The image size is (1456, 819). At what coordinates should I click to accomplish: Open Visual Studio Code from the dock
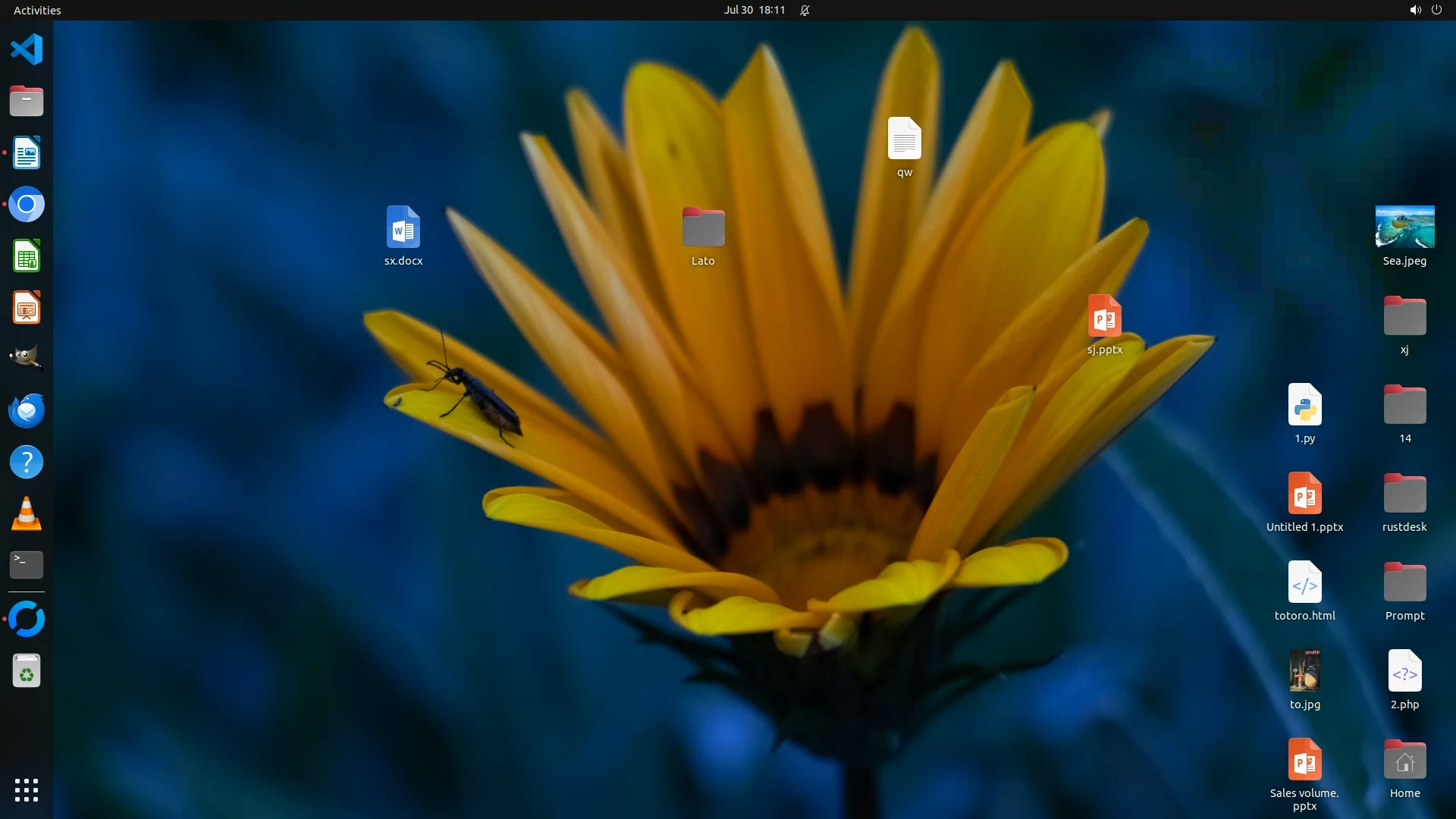point(27,50)
